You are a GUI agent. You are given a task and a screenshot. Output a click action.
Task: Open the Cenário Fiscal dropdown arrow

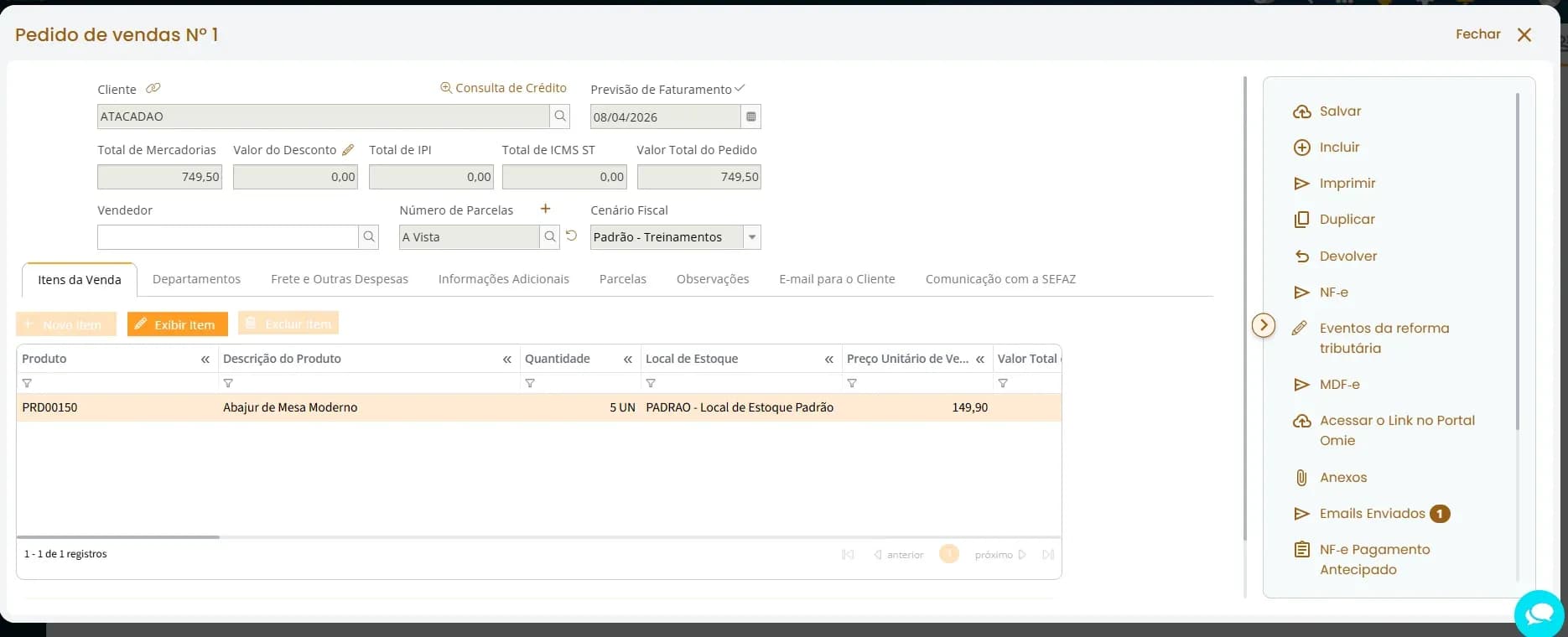click(752, 237)
